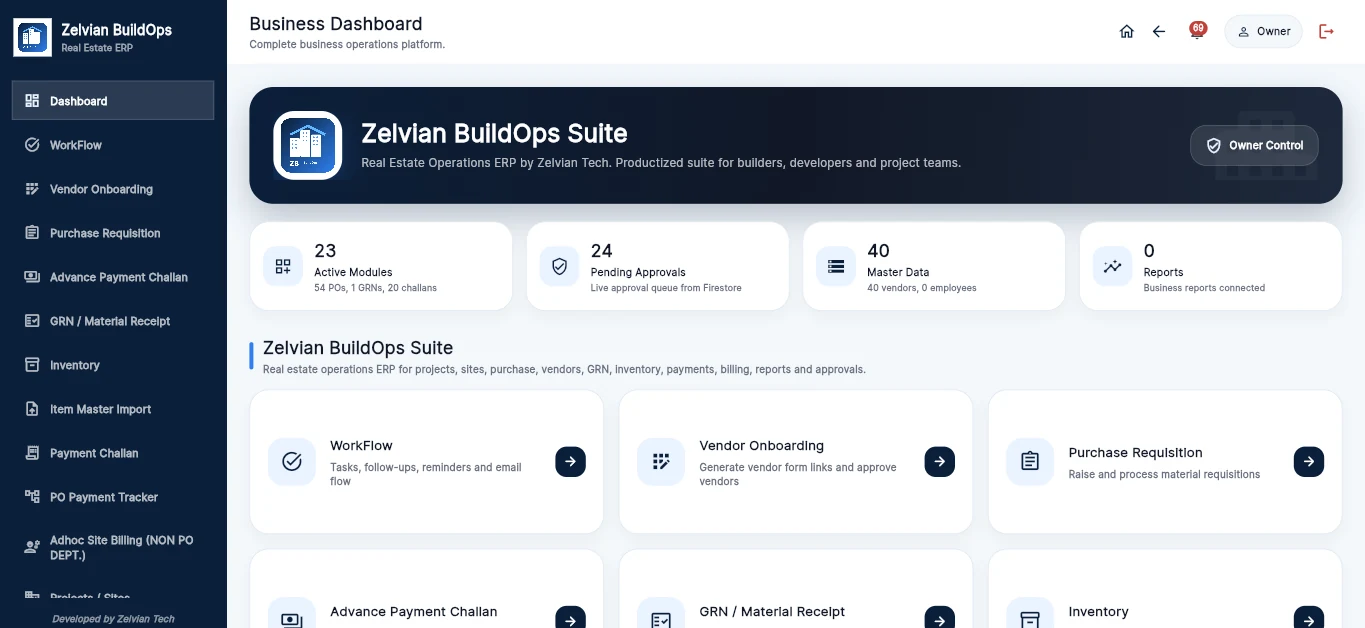Click the GRN / Material Receipt sidebar icon
Viewport: 1365px width, 628px height.
tap(32, 321)
